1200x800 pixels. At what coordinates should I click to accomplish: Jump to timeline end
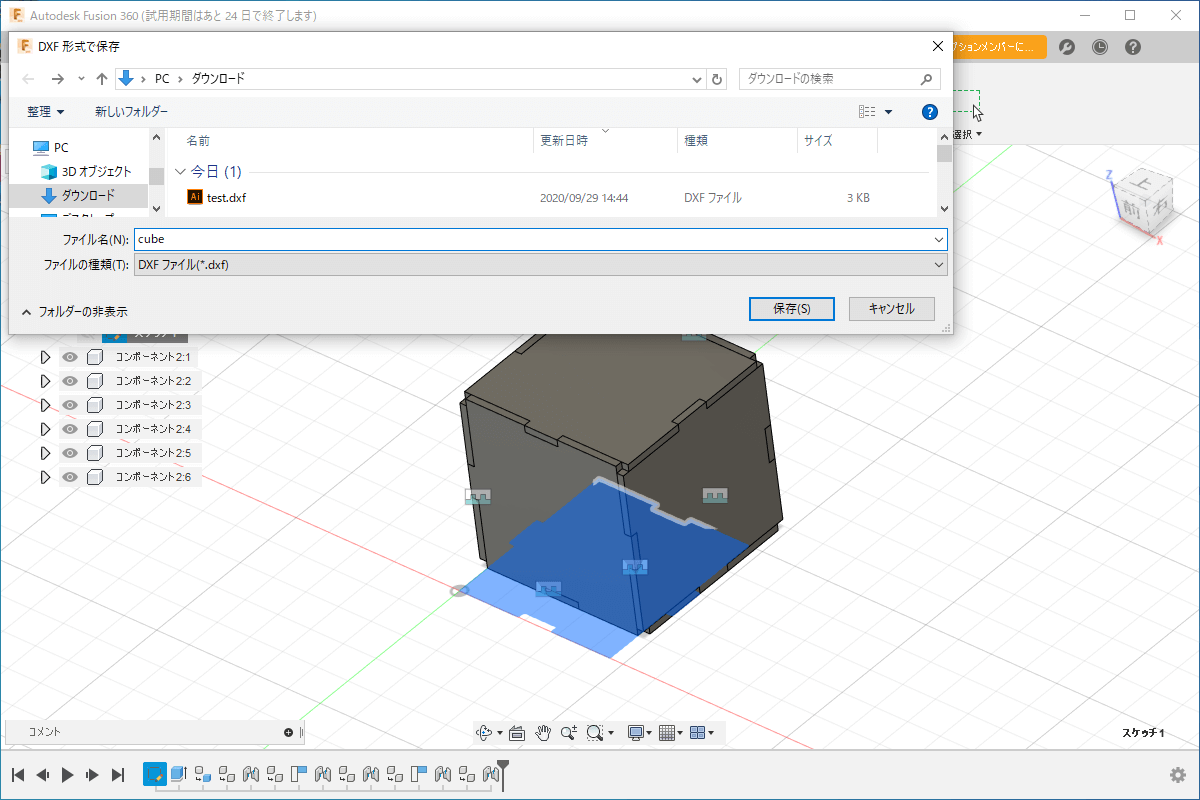[x=118, y=775]
